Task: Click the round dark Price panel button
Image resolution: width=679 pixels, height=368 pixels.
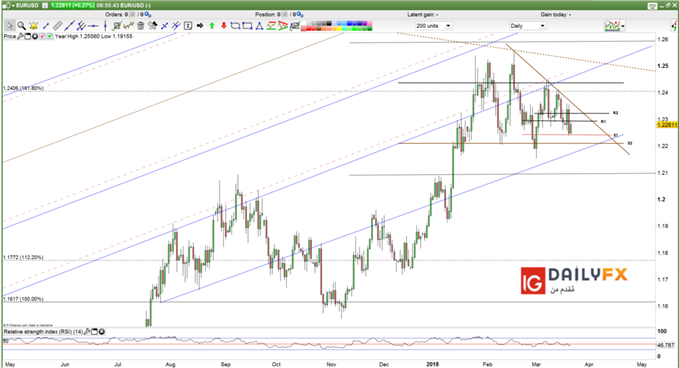Action: pos(35,36)
